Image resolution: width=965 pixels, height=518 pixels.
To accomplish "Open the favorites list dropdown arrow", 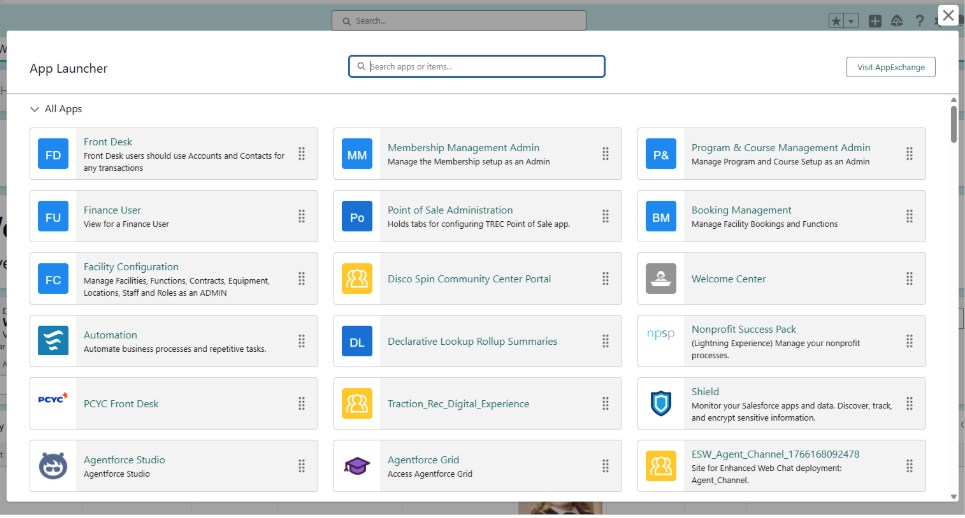I will click(x=851, y=21).
